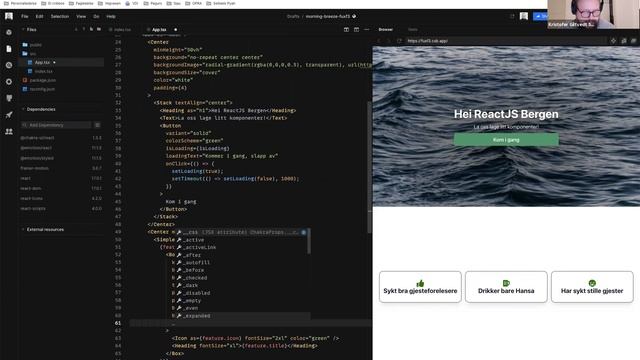640x360 pixels.
Task: Open the View menu
Action: tap(81, 16)
